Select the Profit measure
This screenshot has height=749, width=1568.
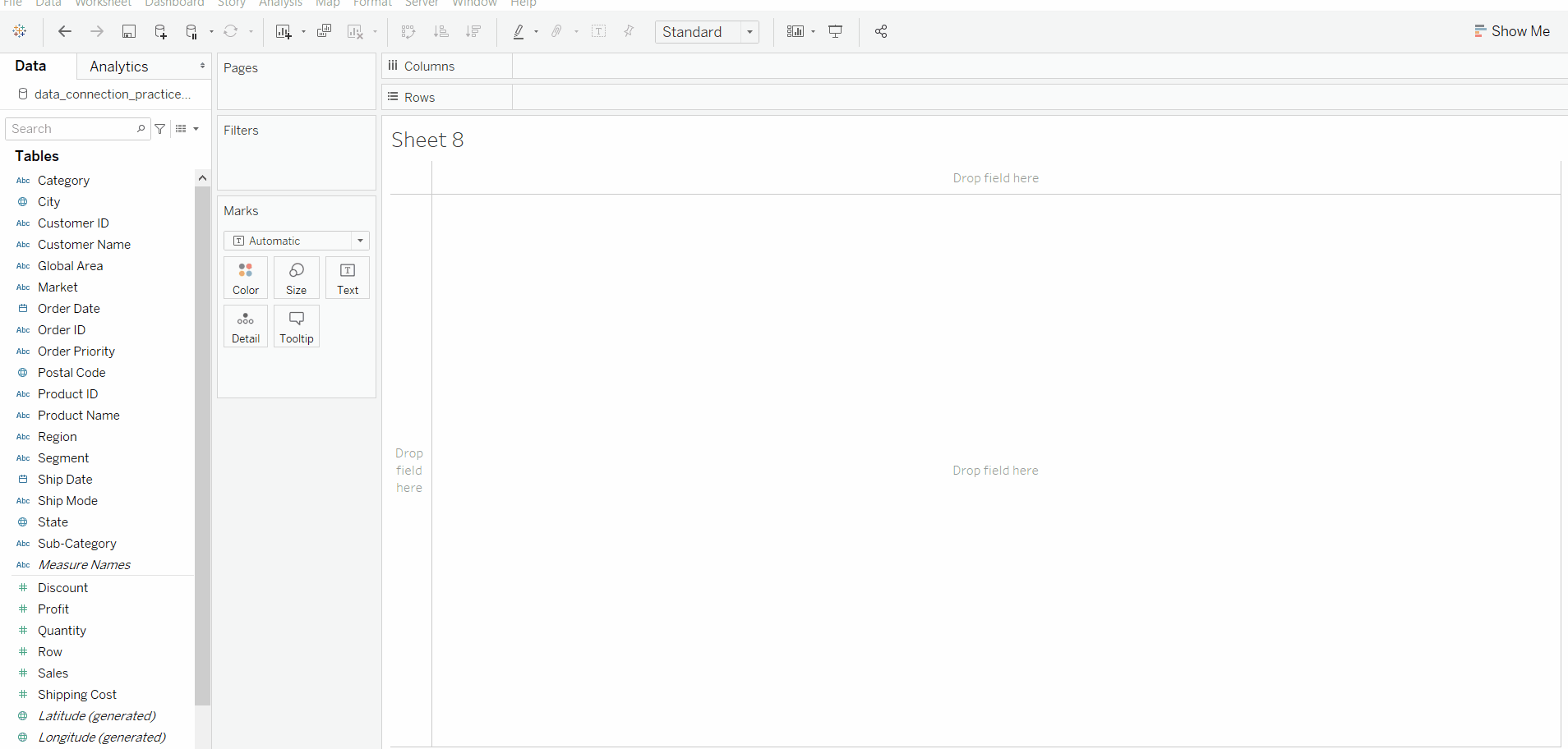point(53,609)
